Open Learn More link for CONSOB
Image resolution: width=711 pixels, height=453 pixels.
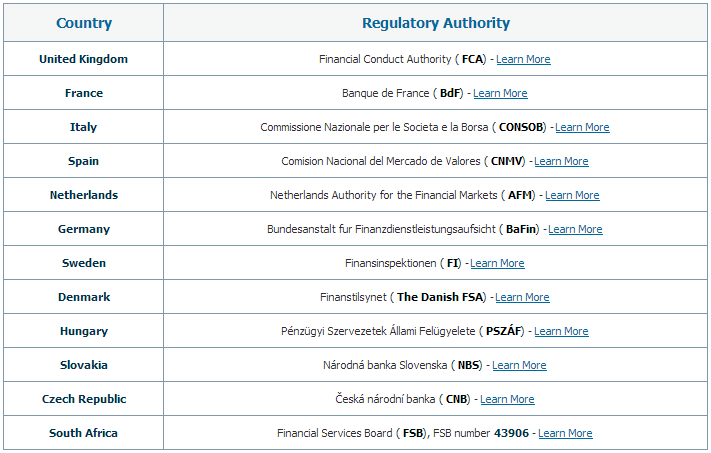tap(582, 127)
